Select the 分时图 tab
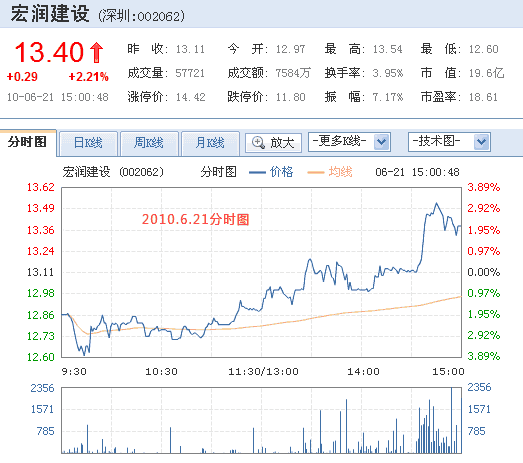523x463 pixels. 28,142
